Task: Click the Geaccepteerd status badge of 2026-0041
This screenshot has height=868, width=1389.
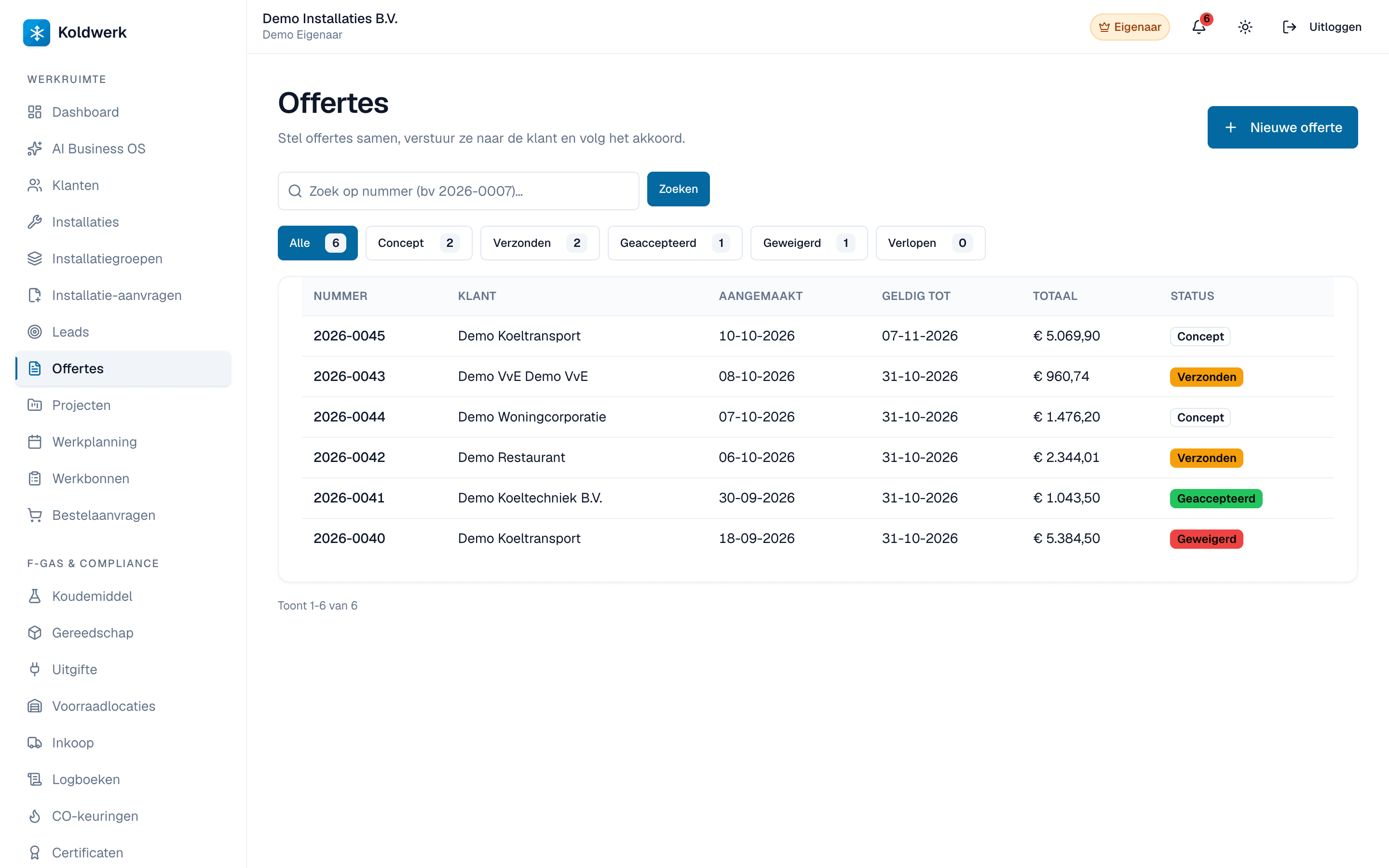Action: [1216, 498]
